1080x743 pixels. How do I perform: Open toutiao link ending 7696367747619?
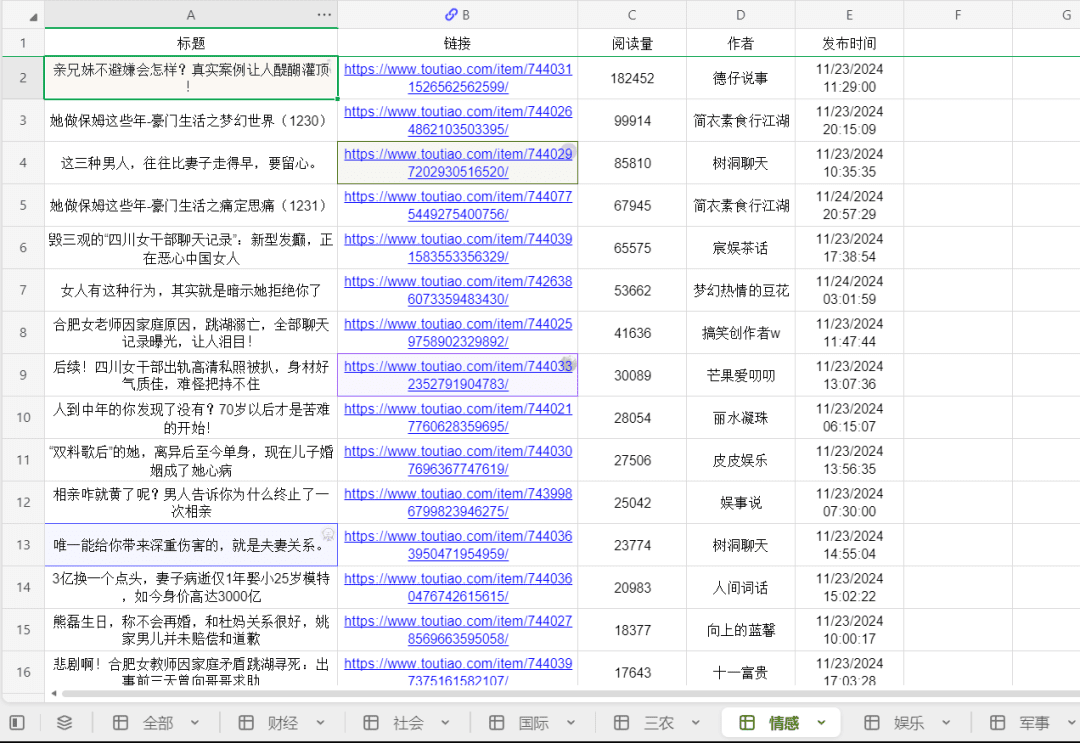click(458, 460)
